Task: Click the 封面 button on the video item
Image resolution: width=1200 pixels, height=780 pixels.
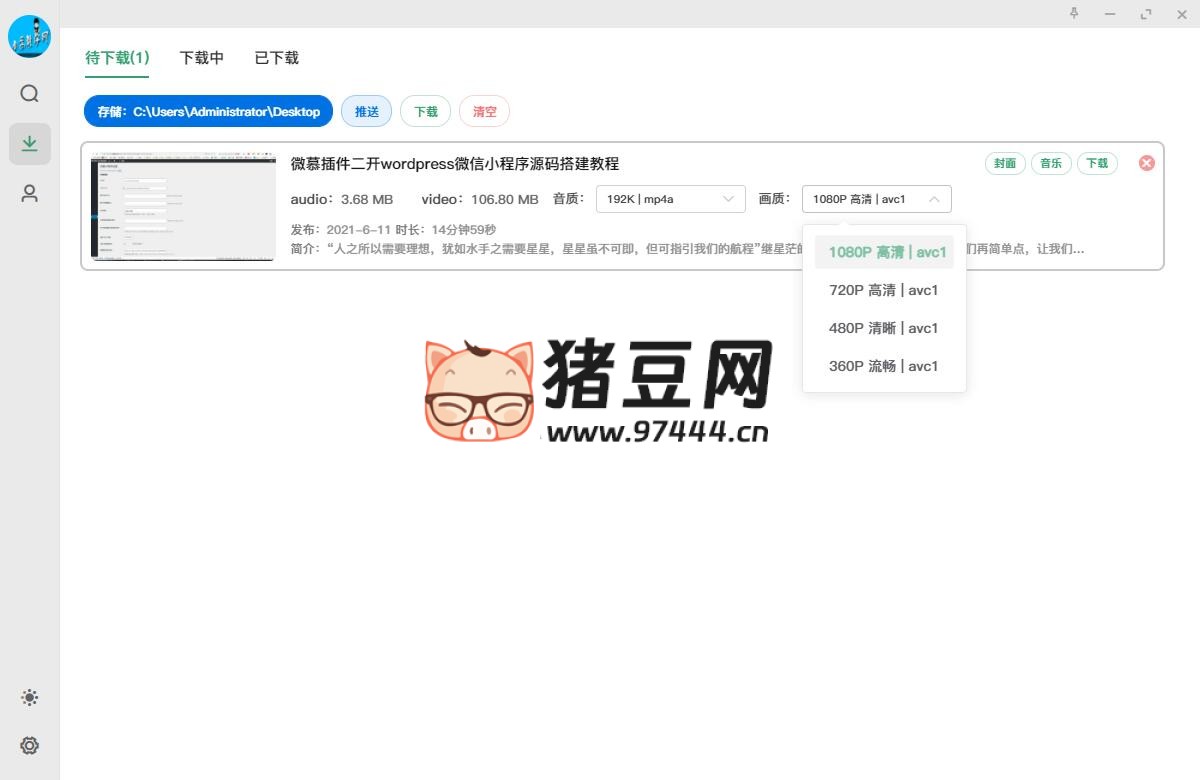Action: point(1005,163)
